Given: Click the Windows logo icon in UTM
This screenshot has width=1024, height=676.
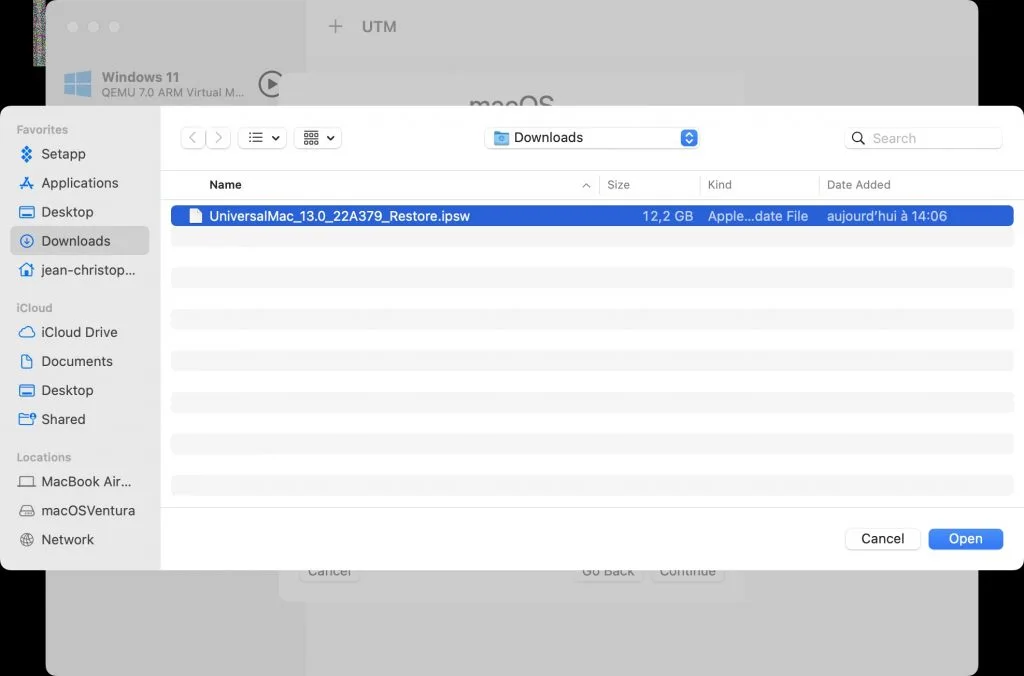Looking at the screenshot, I should [78, 84].
